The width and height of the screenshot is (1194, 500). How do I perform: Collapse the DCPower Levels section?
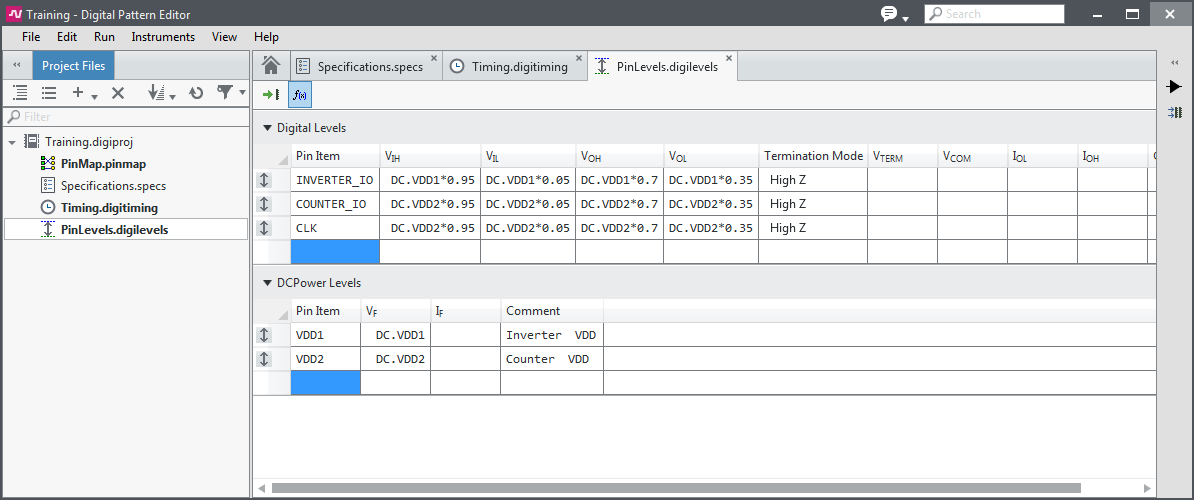(x=267, y=282)
